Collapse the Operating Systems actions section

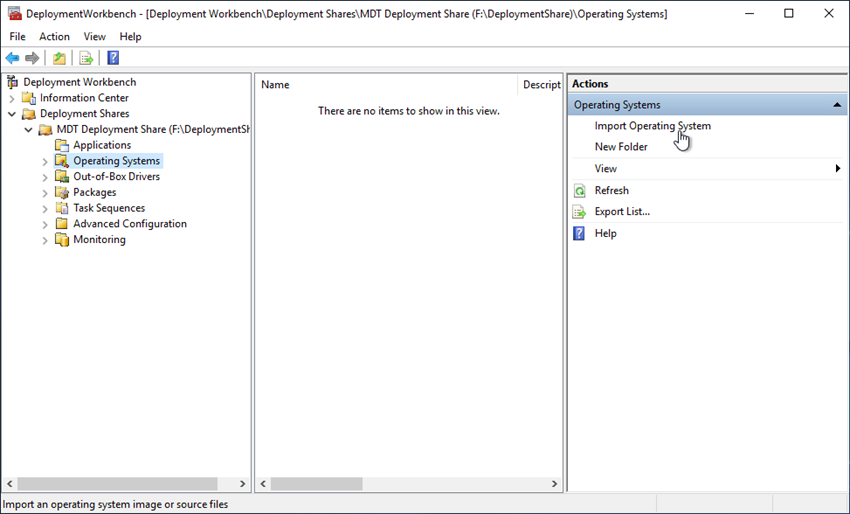[x=837, y=105]
